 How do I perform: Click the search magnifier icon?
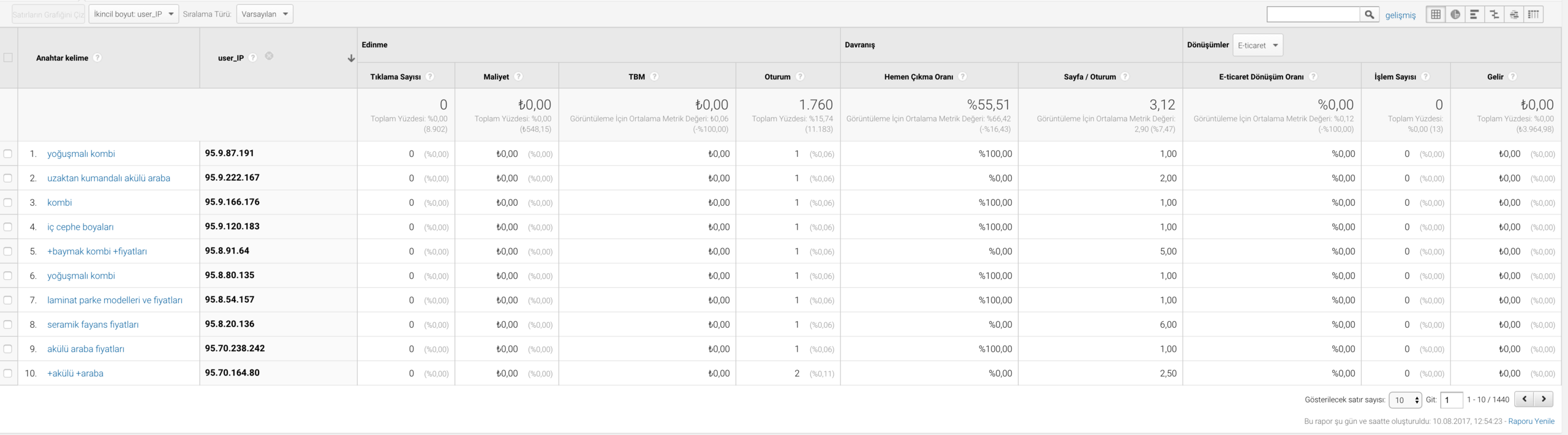(x=1370, y=15)
